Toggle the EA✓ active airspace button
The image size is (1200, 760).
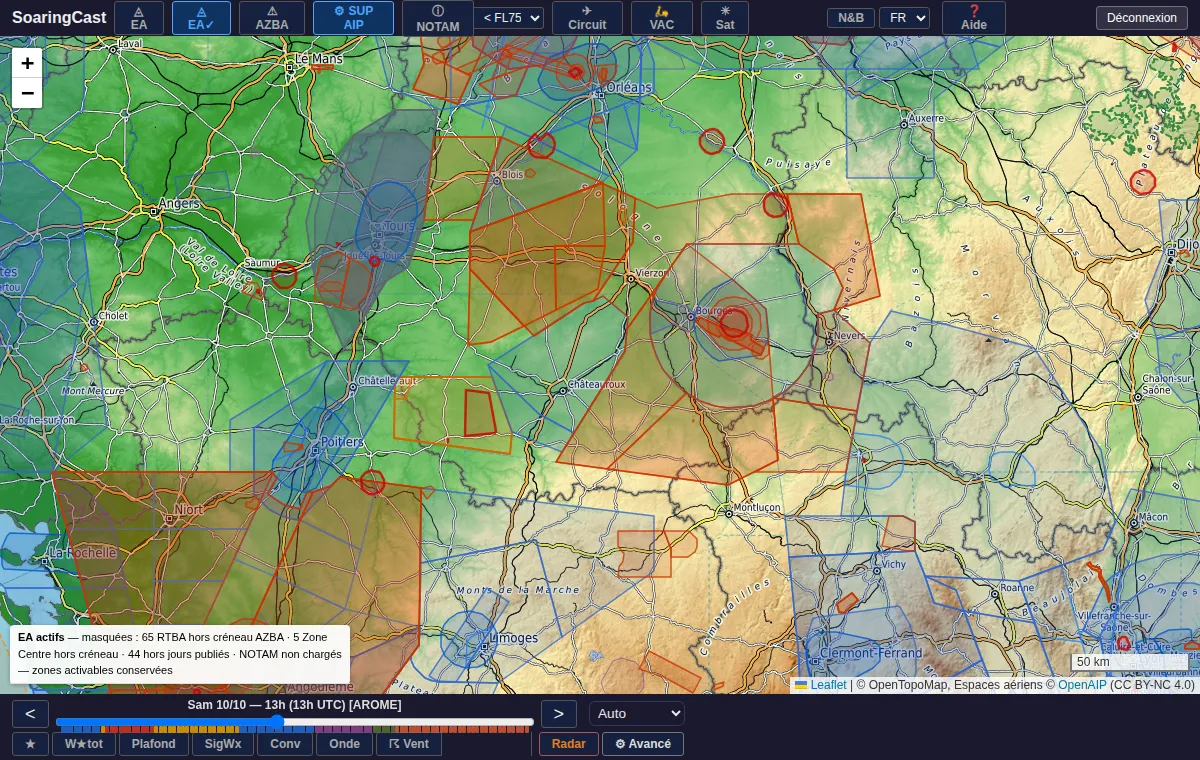point(201,18)
